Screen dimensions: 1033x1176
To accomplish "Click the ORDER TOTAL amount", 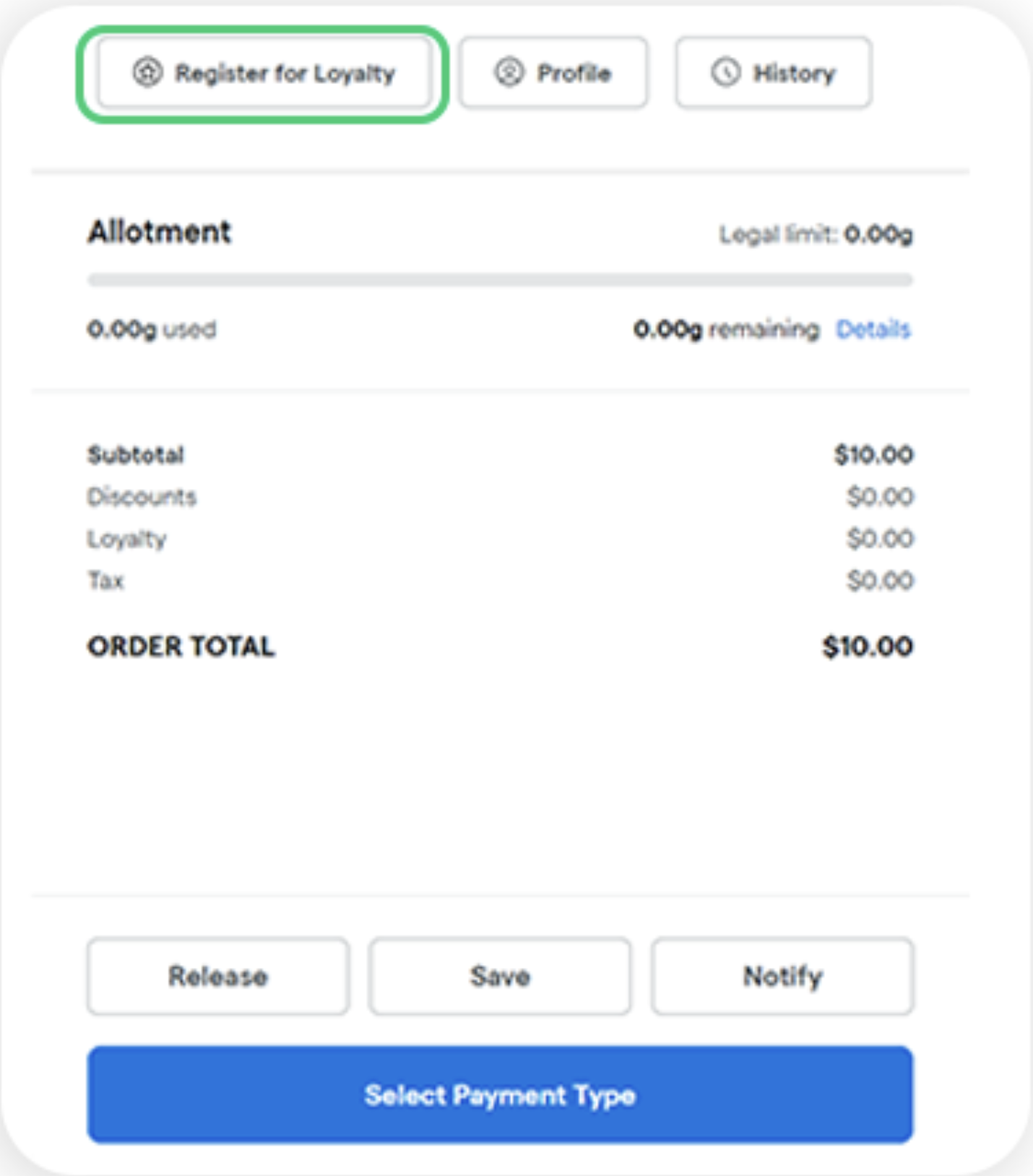I will pos(868,647).
